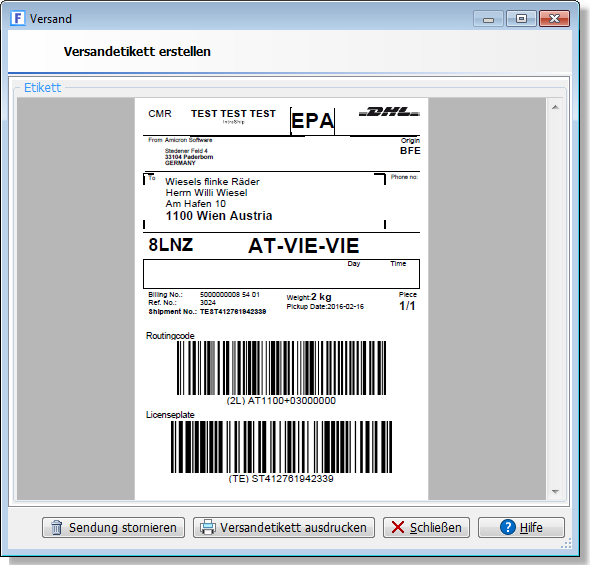Click address line '1100 Wien Austria'
Screen dimensions: 590x566
point(219,216)
